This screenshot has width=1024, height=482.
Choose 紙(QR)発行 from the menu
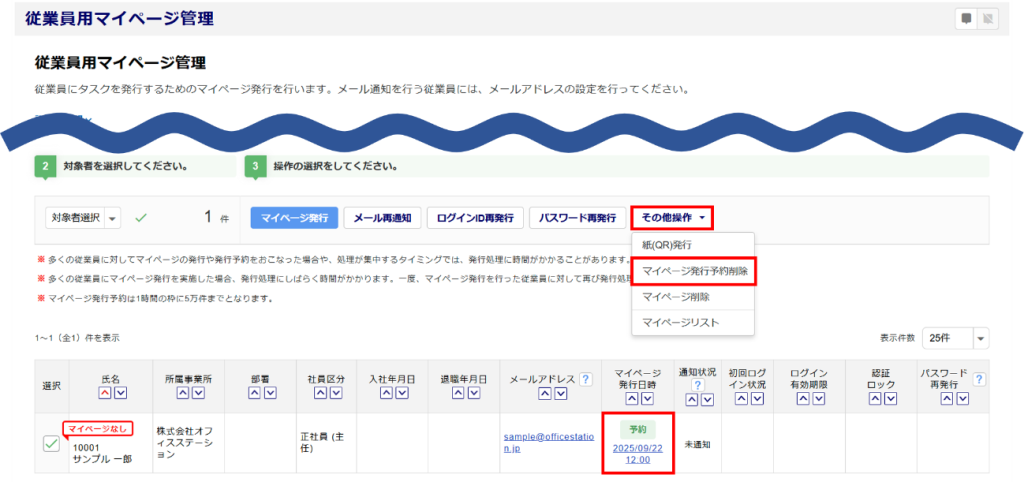click(667, 245)
